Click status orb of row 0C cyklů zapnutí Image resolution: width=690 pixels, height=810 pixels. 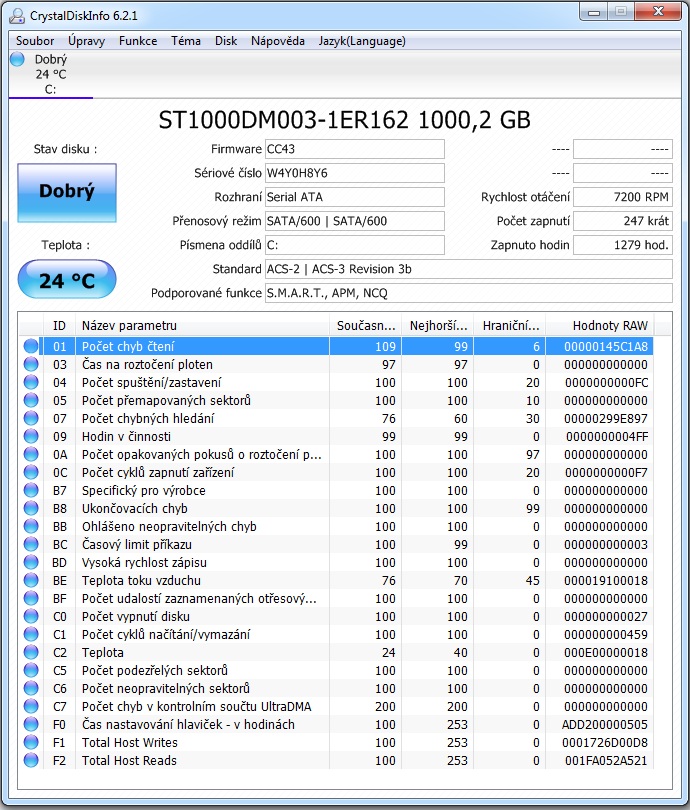[x=31, y=473]
